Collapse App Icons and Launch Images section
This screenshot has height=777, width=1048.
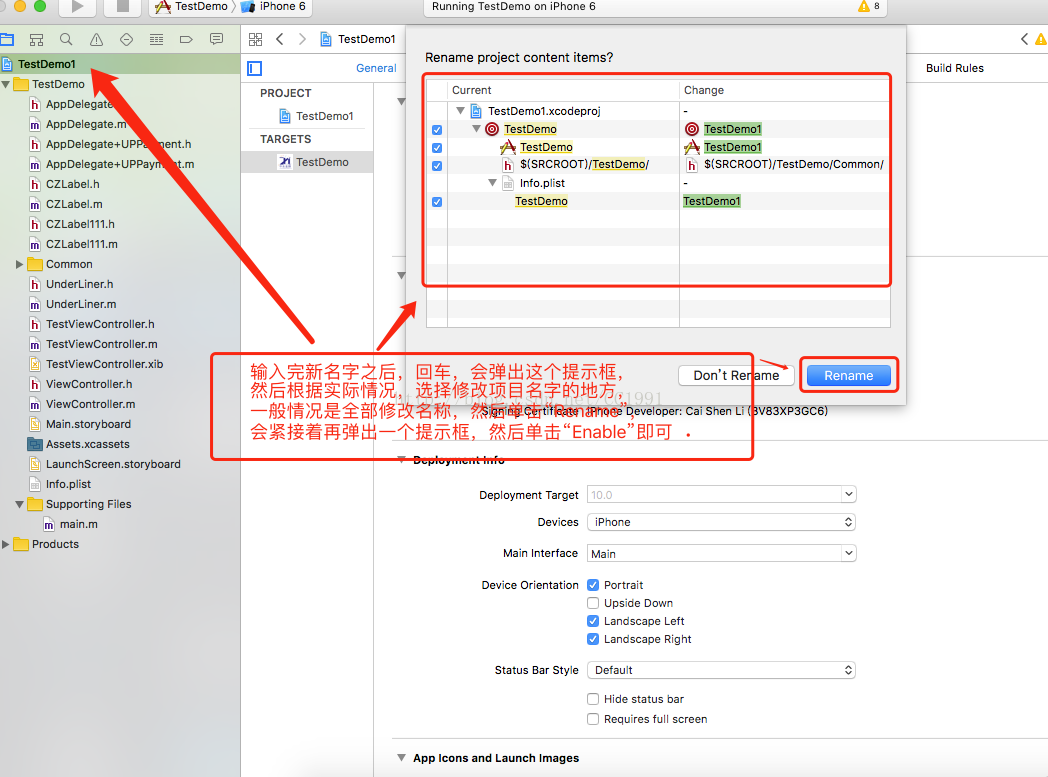click(401, 758)
